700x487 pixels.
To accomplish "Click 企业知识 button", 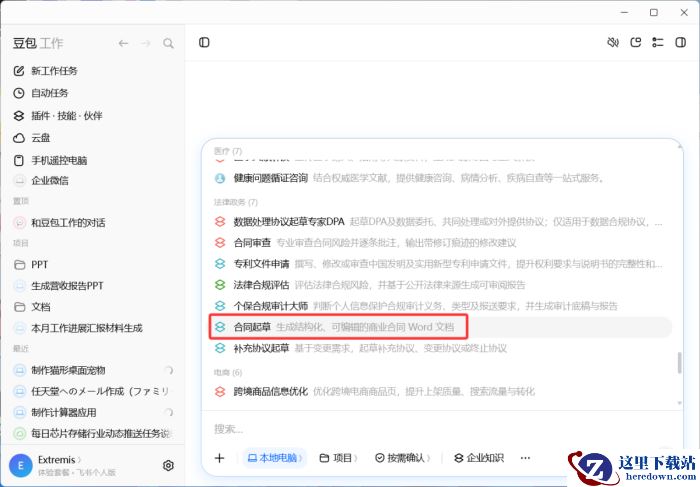I will coord(479,458).
